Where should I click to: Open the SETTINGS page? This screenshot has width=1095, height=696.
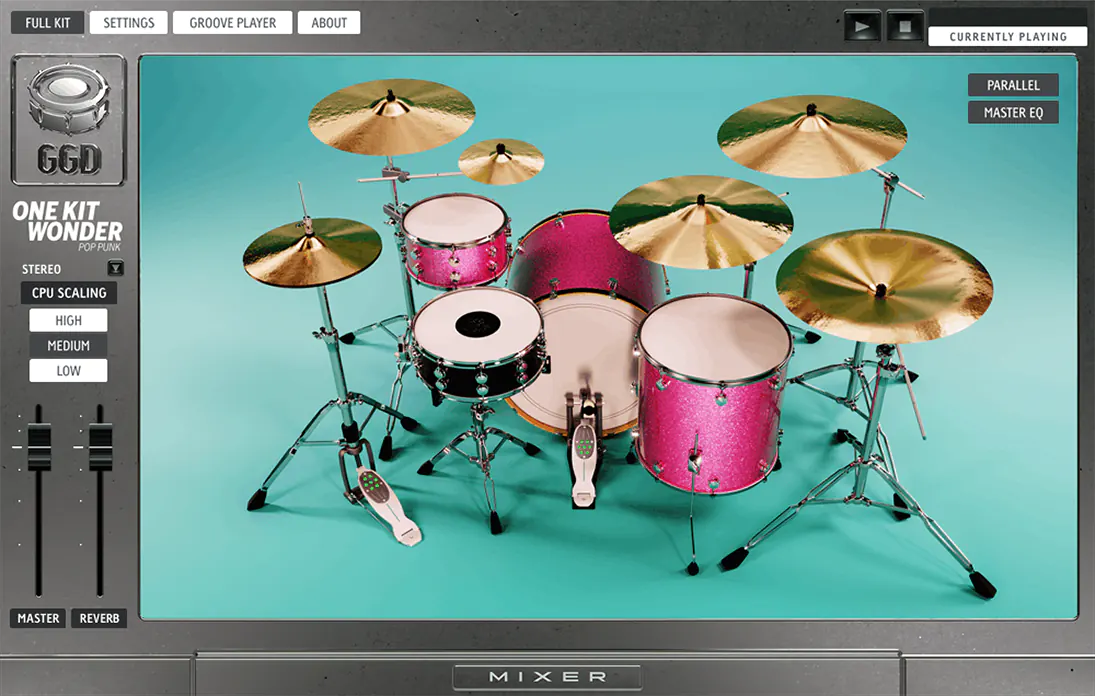point(128,21)
